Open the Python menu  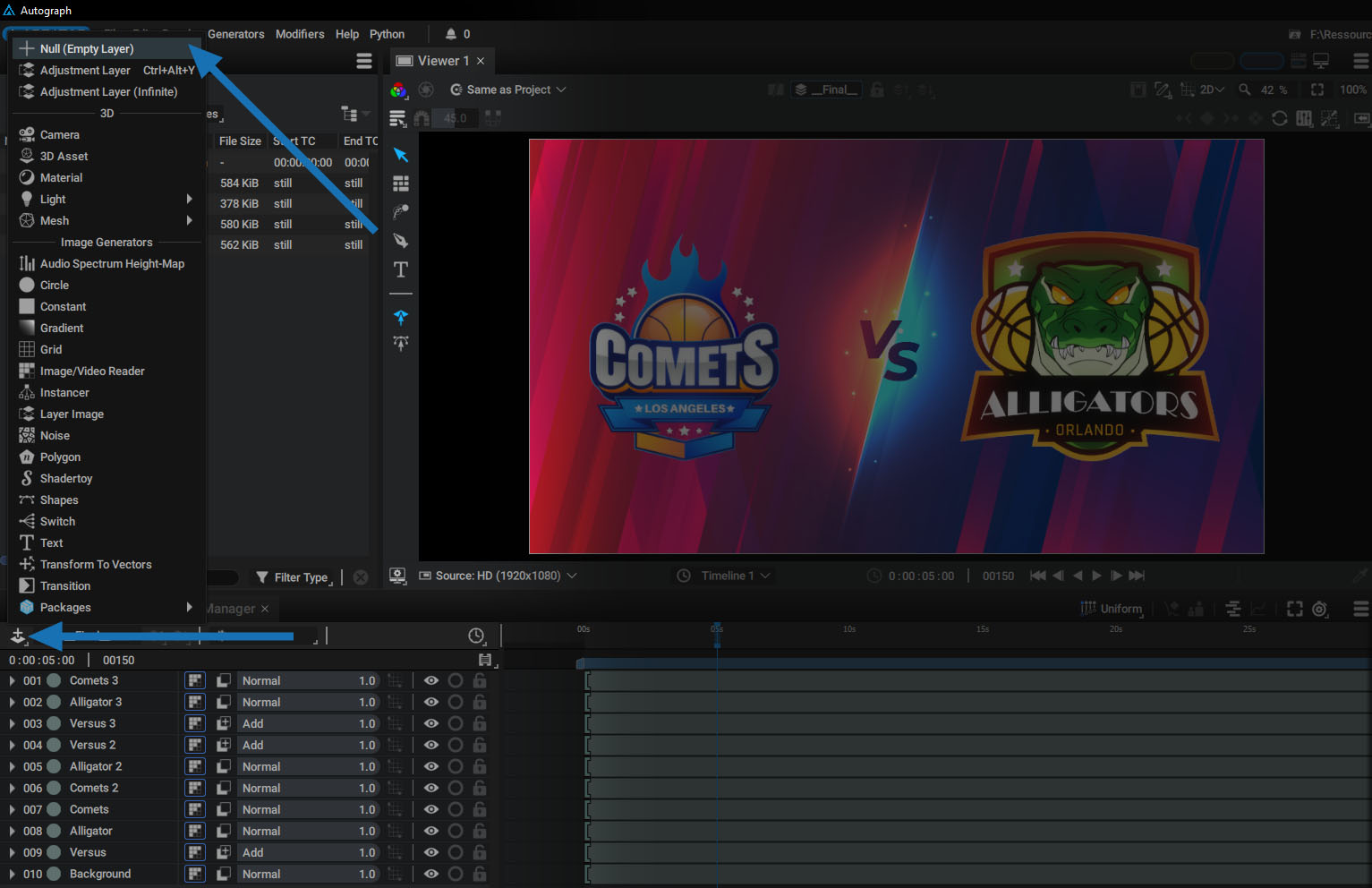[x=387, y=34]
